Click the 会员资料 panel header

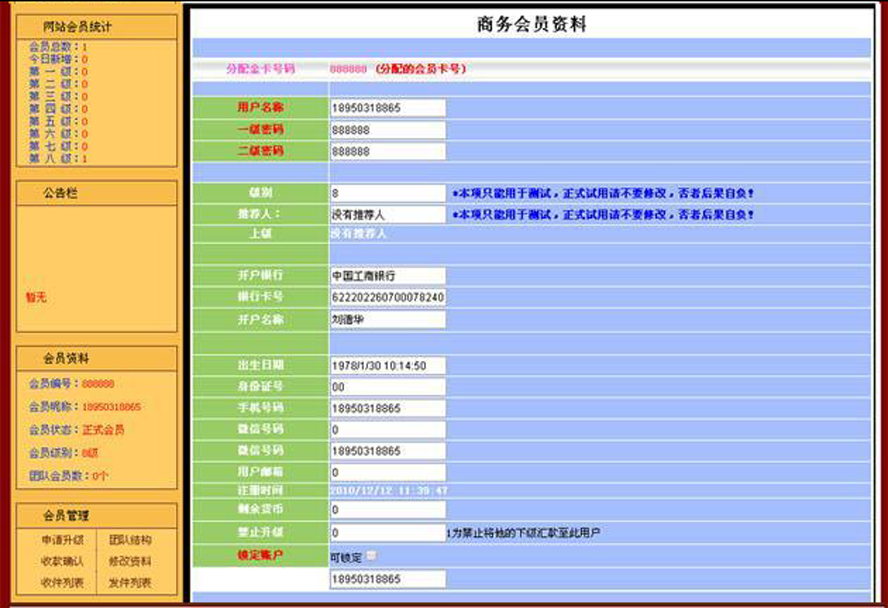click(96, 358)
